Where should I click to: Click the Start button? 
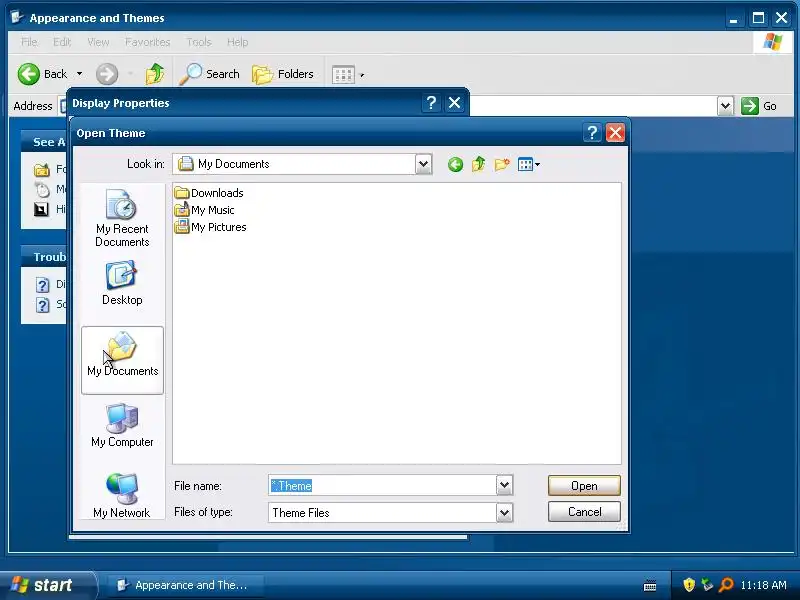point(48,585)
